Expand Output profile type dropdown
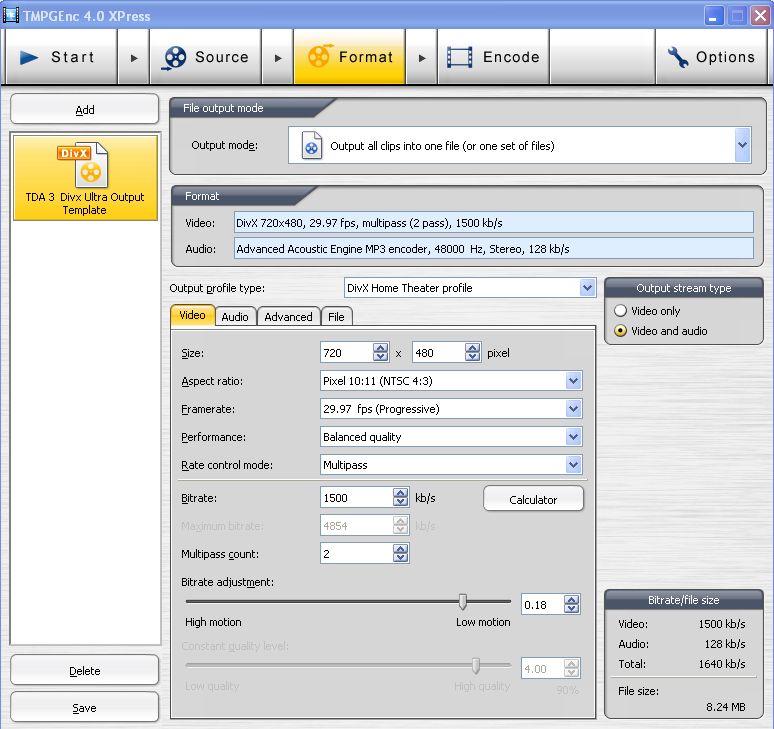This screenshot has width=774, height=729. [x=587, y=288]
